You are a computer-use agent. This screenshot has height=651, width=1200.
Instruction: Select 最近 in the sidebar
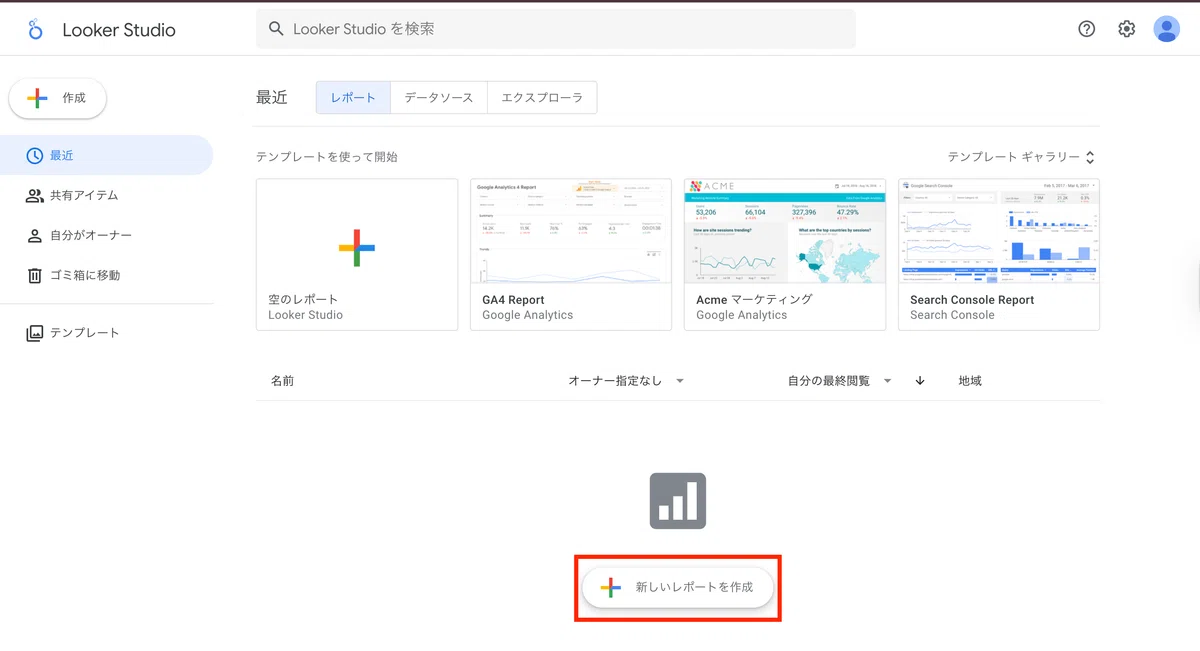point(106,155)
